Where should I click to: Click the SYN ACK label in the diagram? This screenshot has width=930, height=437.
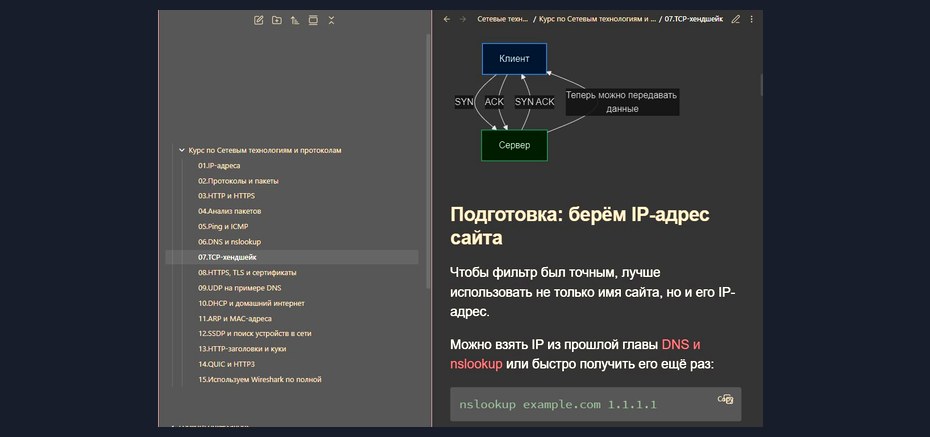click(534, 102)
